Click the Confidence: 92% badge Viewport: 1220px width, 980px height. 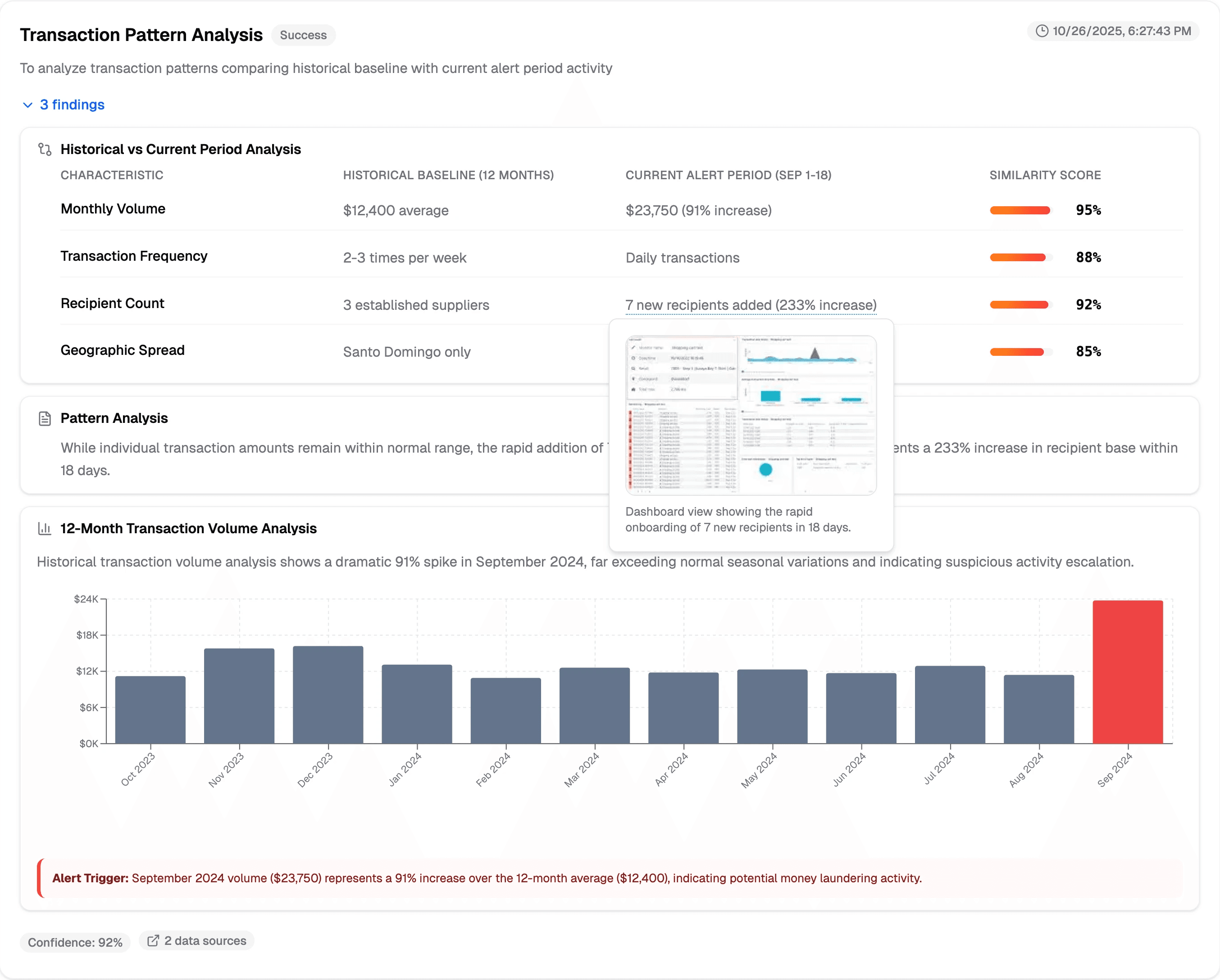click(75, 942)
